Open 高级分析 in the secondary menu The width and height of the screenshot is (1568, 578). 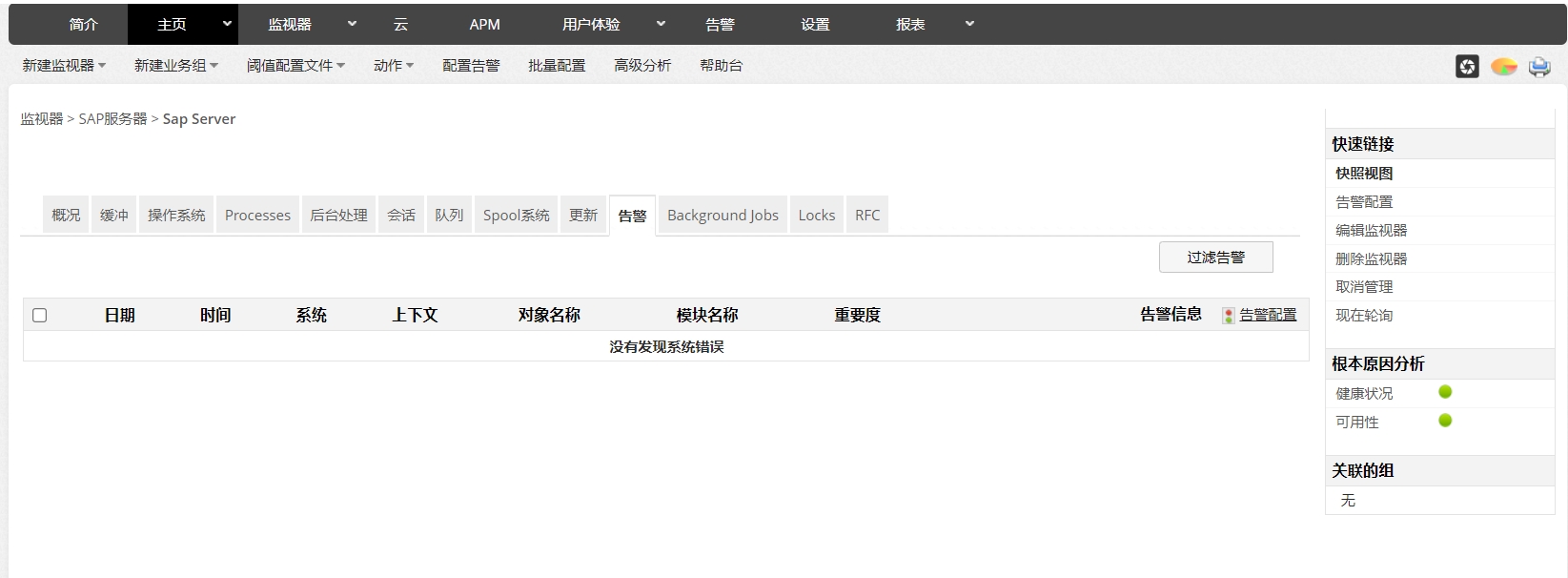coord(642,66)
